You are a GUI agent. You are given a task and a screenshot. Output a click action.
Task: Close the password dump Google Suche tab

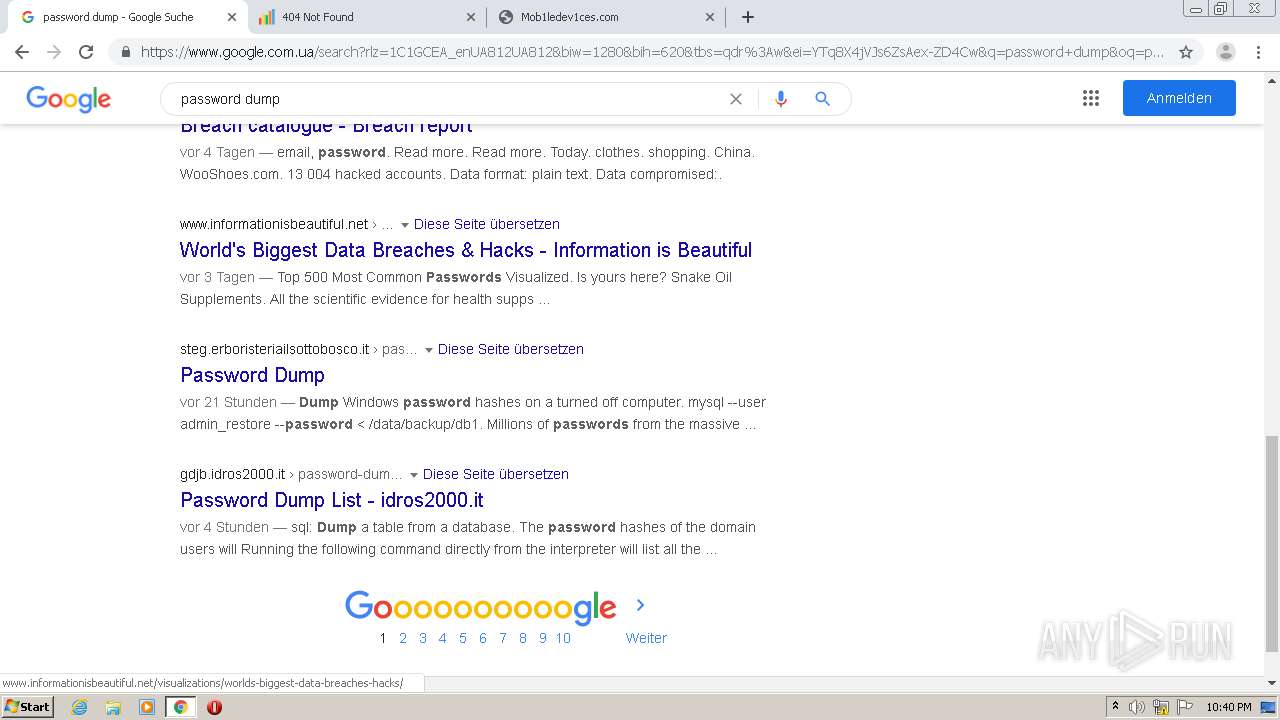click(x=232, y=17)
